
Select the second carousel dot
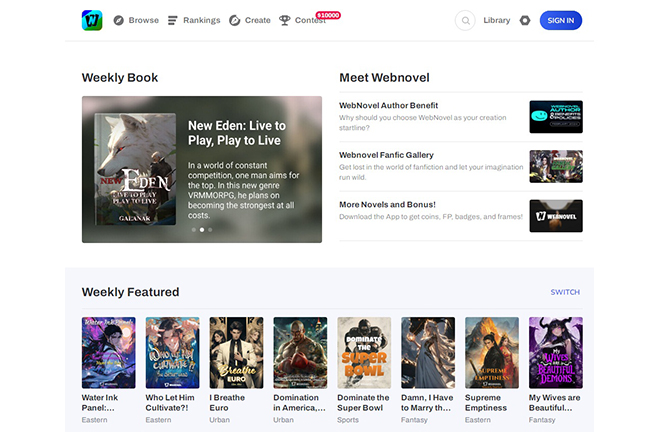click(x=202, y=230)
